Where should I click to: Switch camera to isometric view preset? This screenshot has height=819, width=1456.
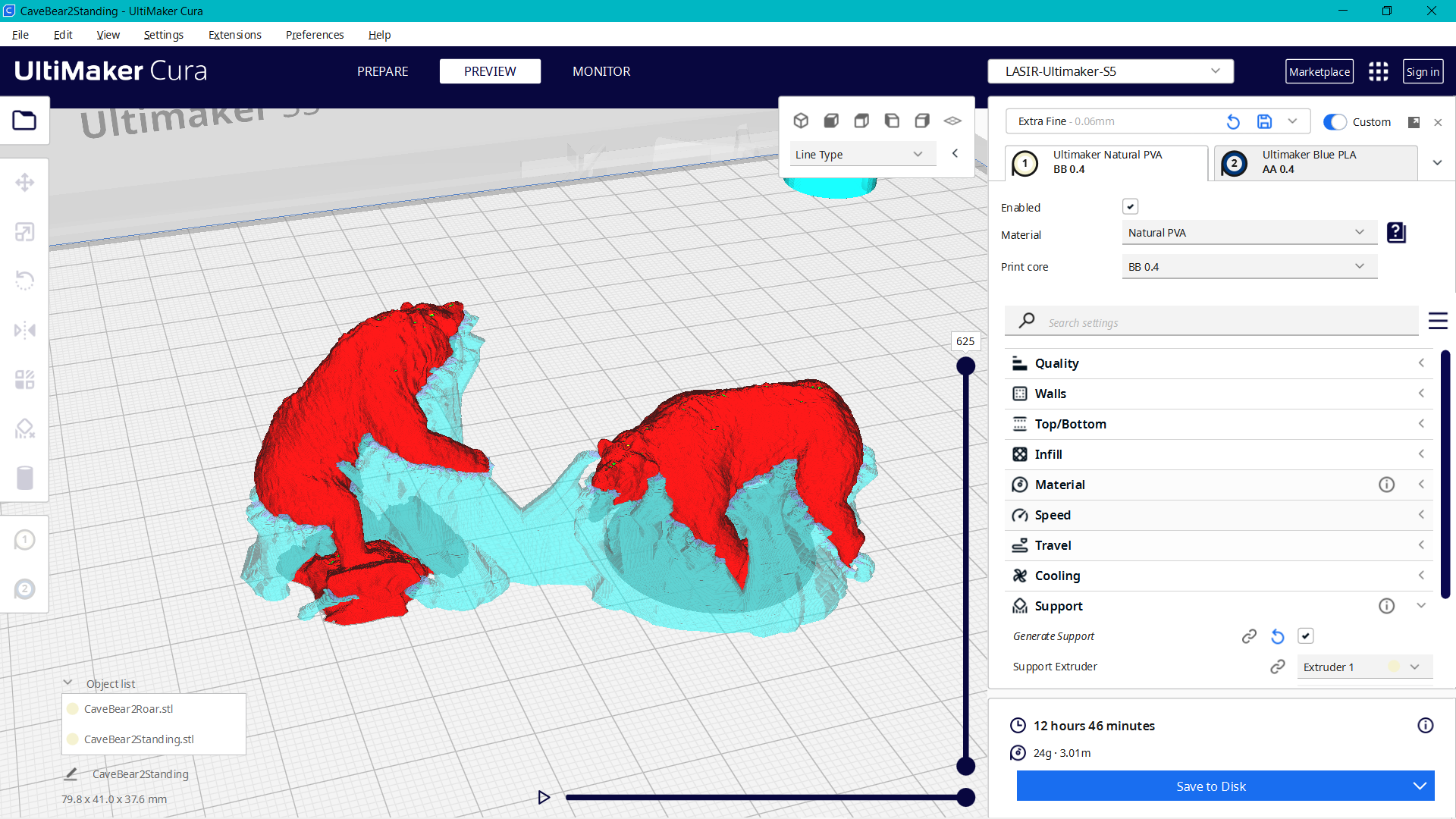point(802,120)
